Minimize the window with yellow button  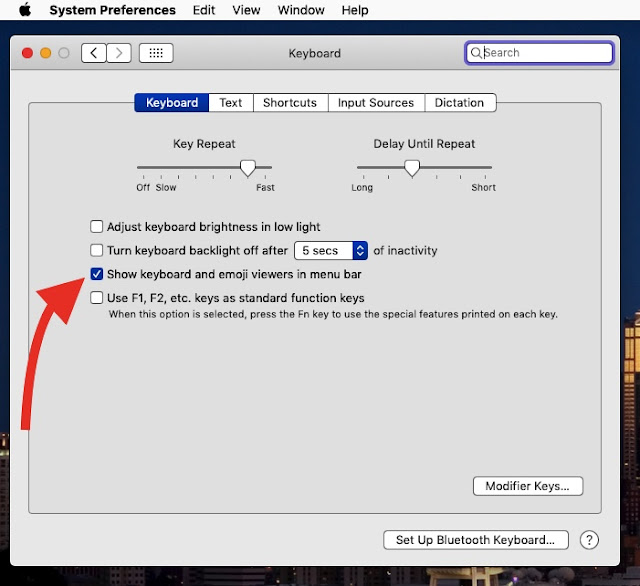[46, 53]
